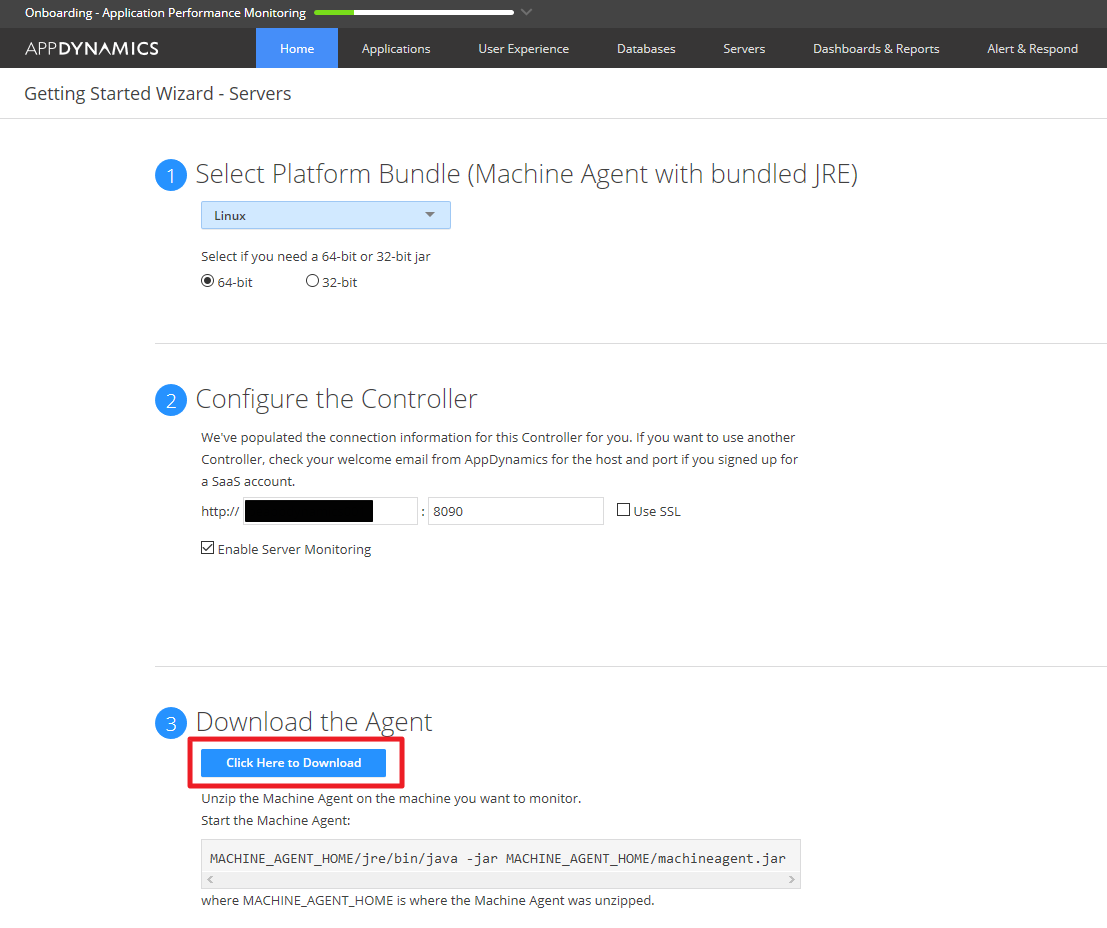This screenshot has width=1107, height=928.
Task: Click the AppDynamics logo
Action: tap(92, 48)
